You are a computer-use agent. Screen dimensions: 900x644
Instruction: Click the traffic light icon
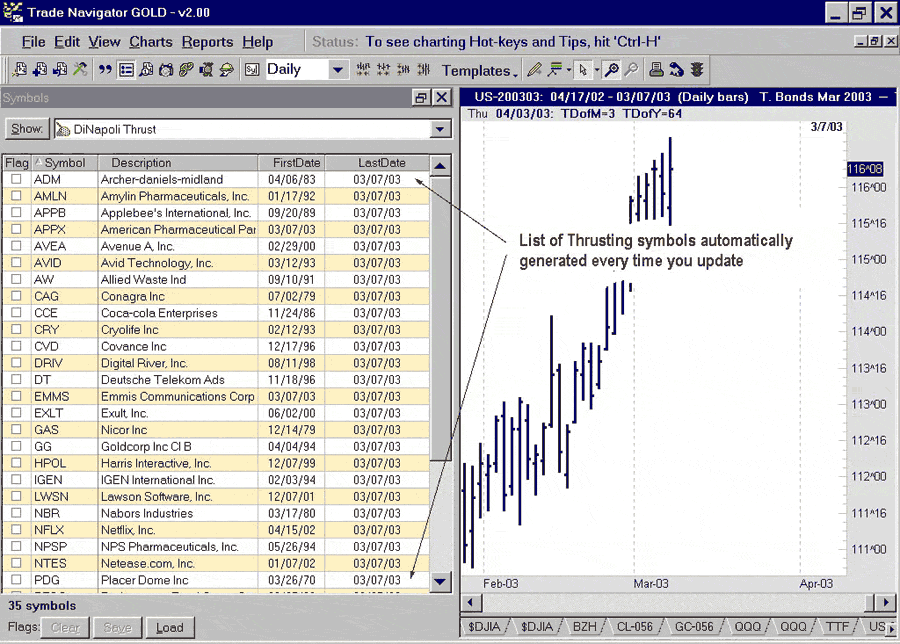click(x=697, y=70)
